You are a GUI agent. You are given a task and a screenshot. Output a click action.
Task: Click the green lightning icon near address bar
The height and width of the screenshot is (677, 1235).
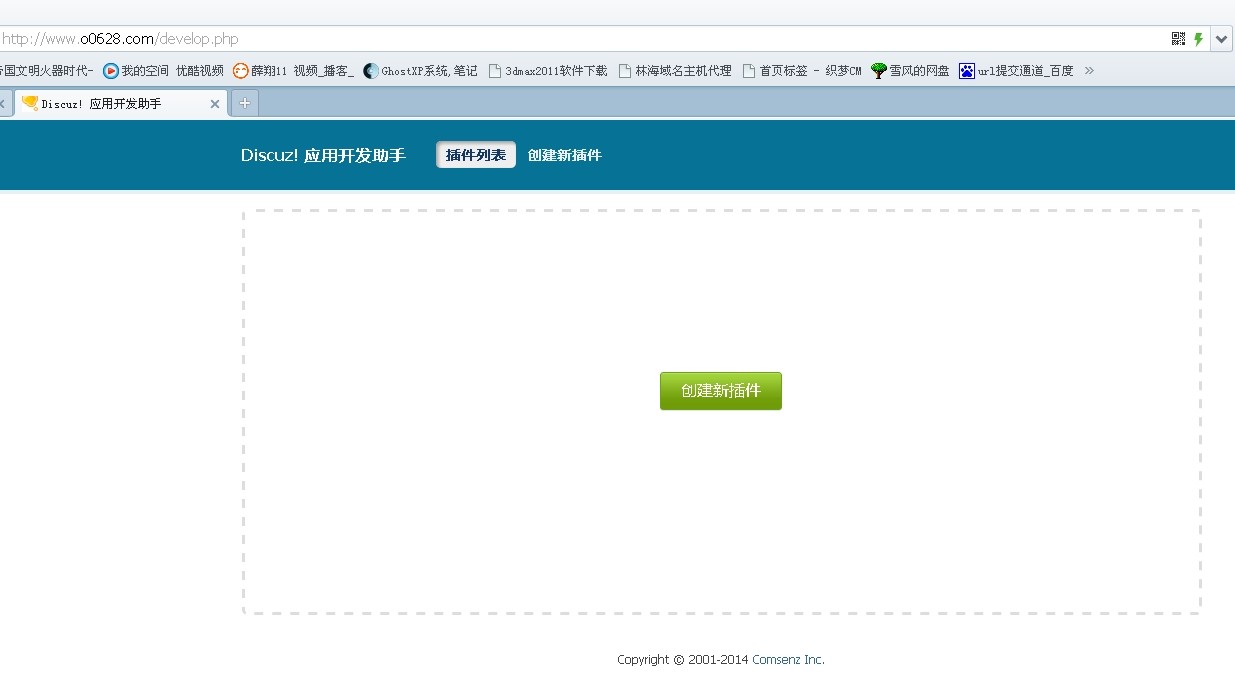click(x=1197, y=38)
